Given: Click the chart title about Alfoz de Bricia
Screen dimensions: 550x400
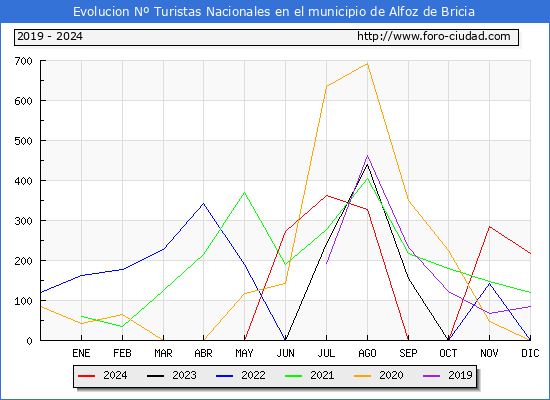Looking at the screenshot, I should pyautogui.click(x=274, y=12).
